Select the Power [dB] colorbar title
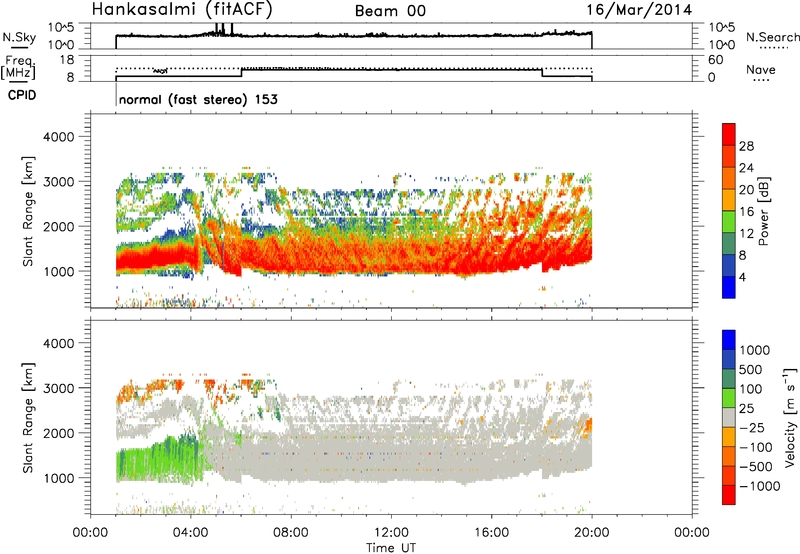 763,211
